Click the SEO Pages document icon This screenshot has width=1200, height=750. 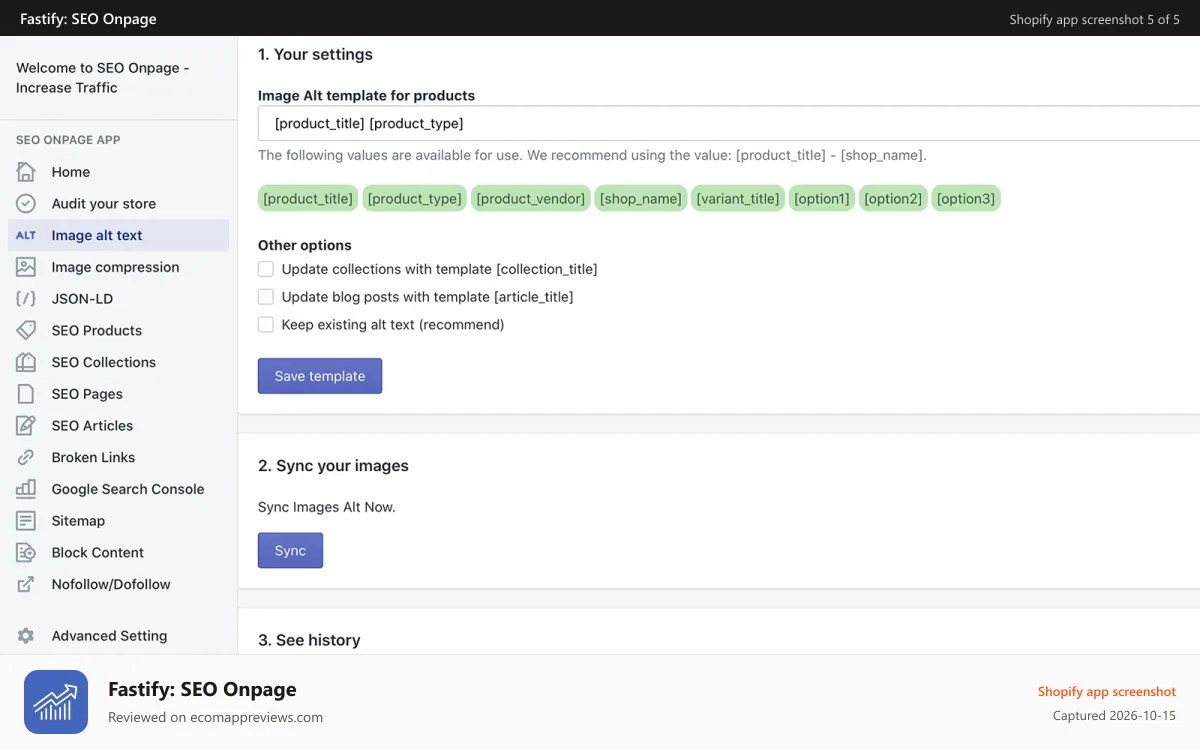[26, 394]
